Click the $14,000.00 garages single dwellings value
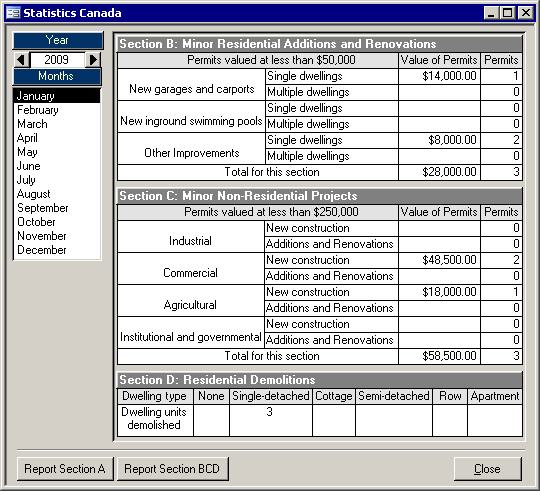The height and width of the screenshot is (491, 540). (x=439, y=76)
